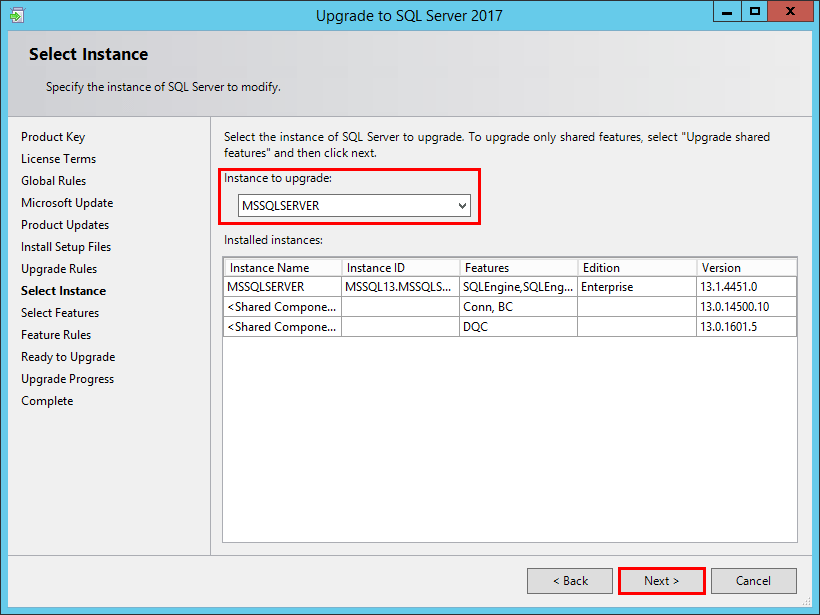Click the 13.0.14500.10 version cell
820x615 pixels.
point(747,307)
